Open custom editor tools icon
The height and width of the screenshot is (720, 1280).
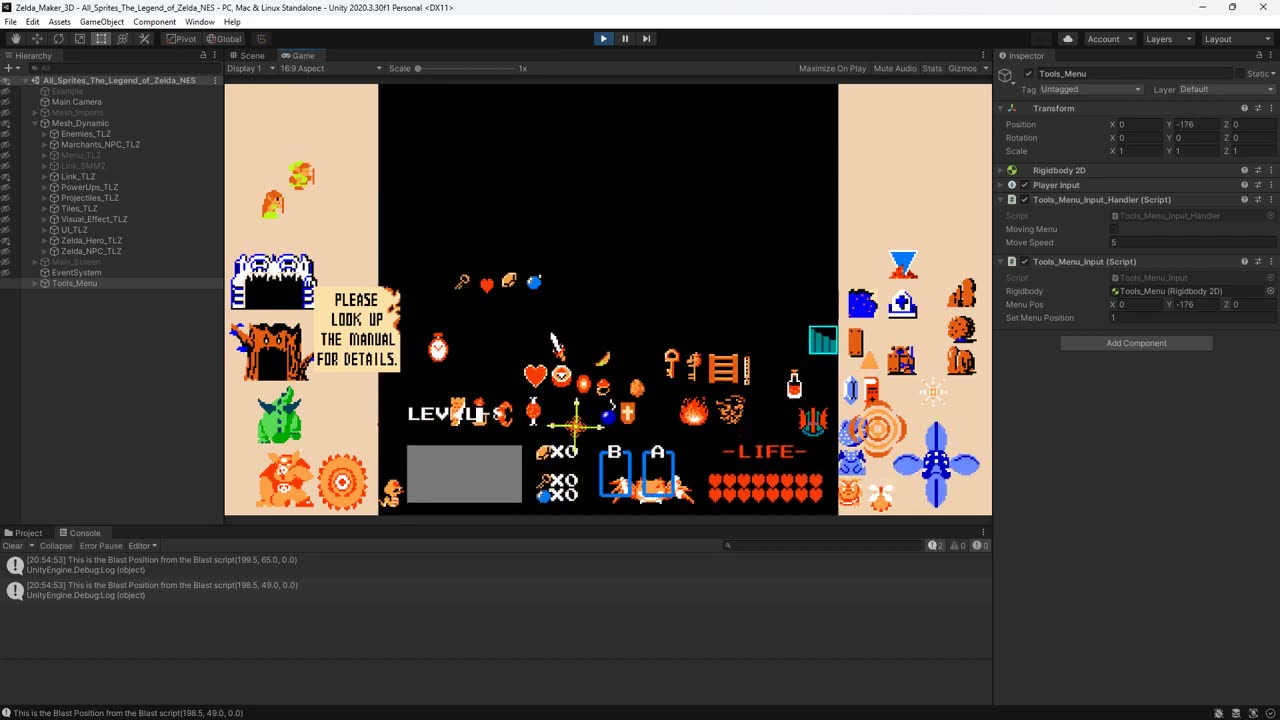[144, 39]
